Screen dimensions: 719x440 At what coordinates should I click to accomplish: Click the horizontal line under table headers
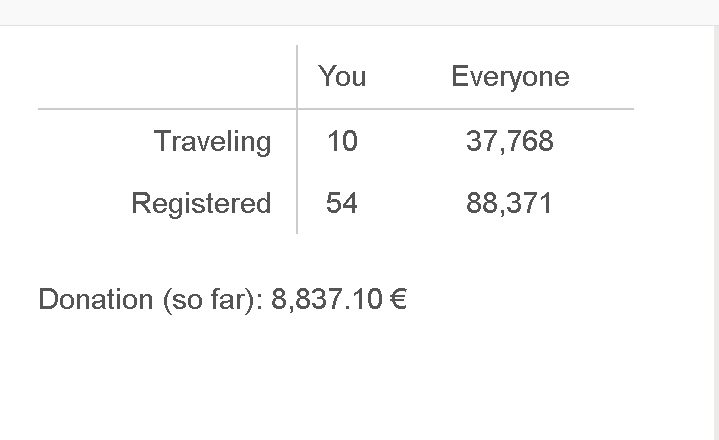(336, 109)
